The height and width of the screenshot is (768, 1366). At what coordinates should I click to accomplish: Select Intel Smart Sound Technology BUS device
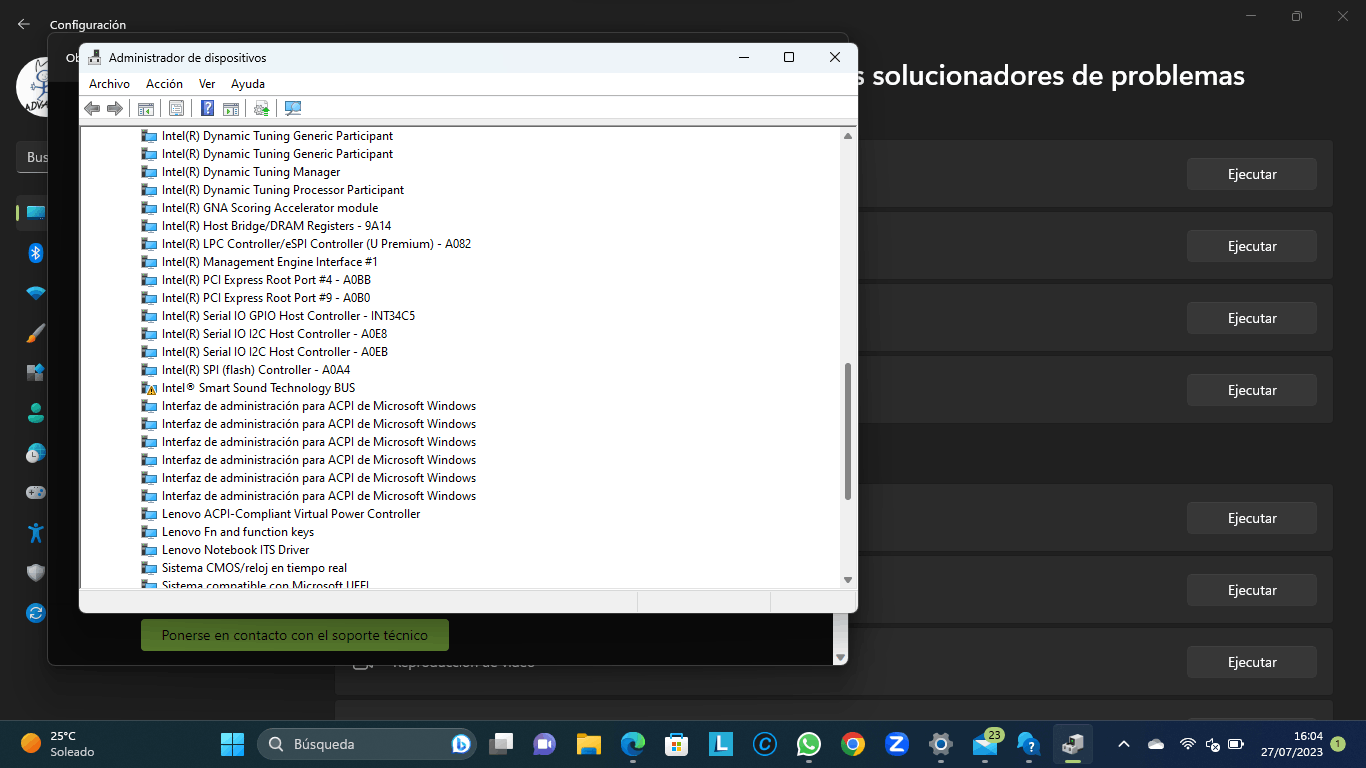[x=259, y=388]
